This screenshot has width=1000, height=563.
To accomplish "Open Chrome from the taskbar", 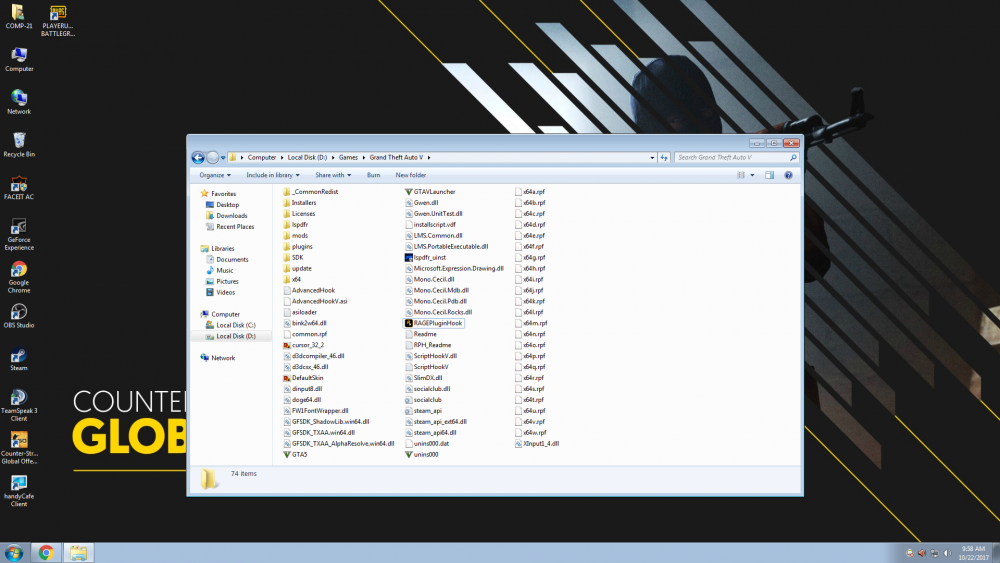I will (x=46, y=553).
